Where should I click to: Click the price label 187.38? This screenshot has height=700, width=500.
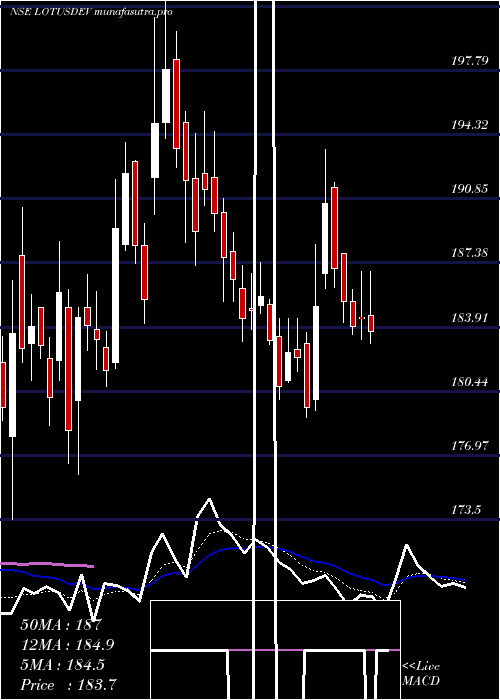pos(469,253)
